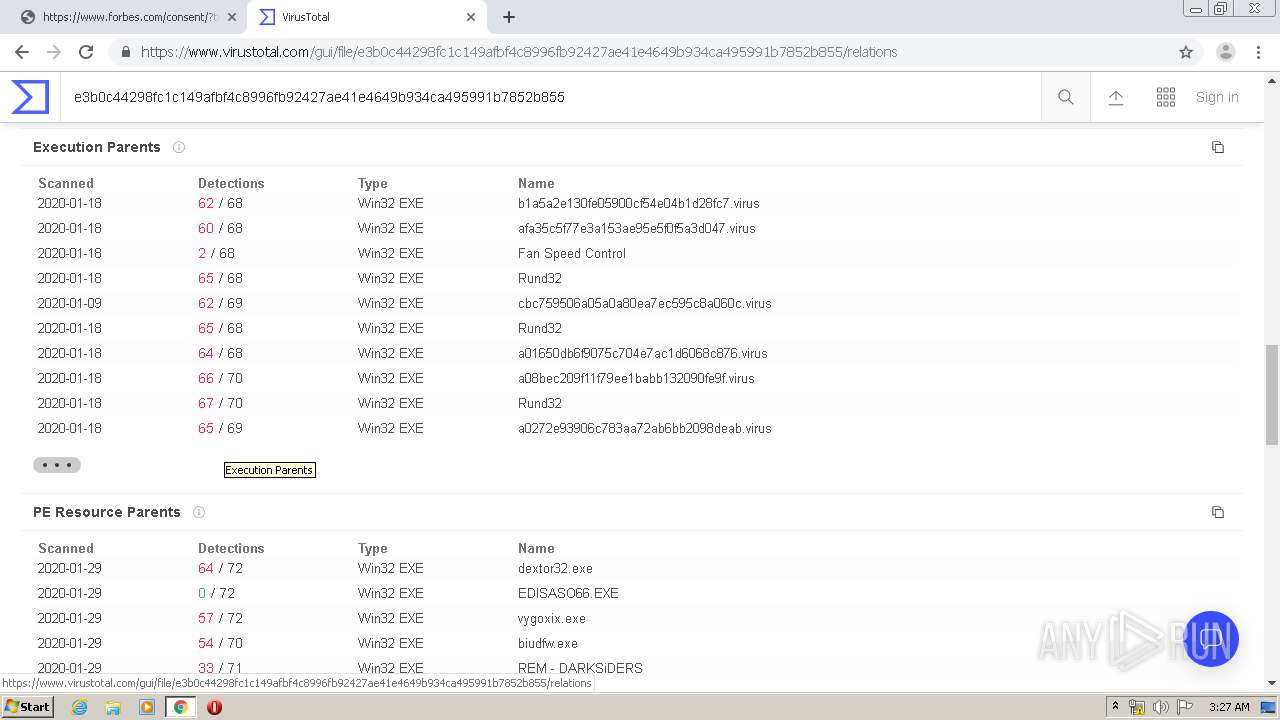Close the Forbes consent tab

pyautogui.click(x=232, y=17)
